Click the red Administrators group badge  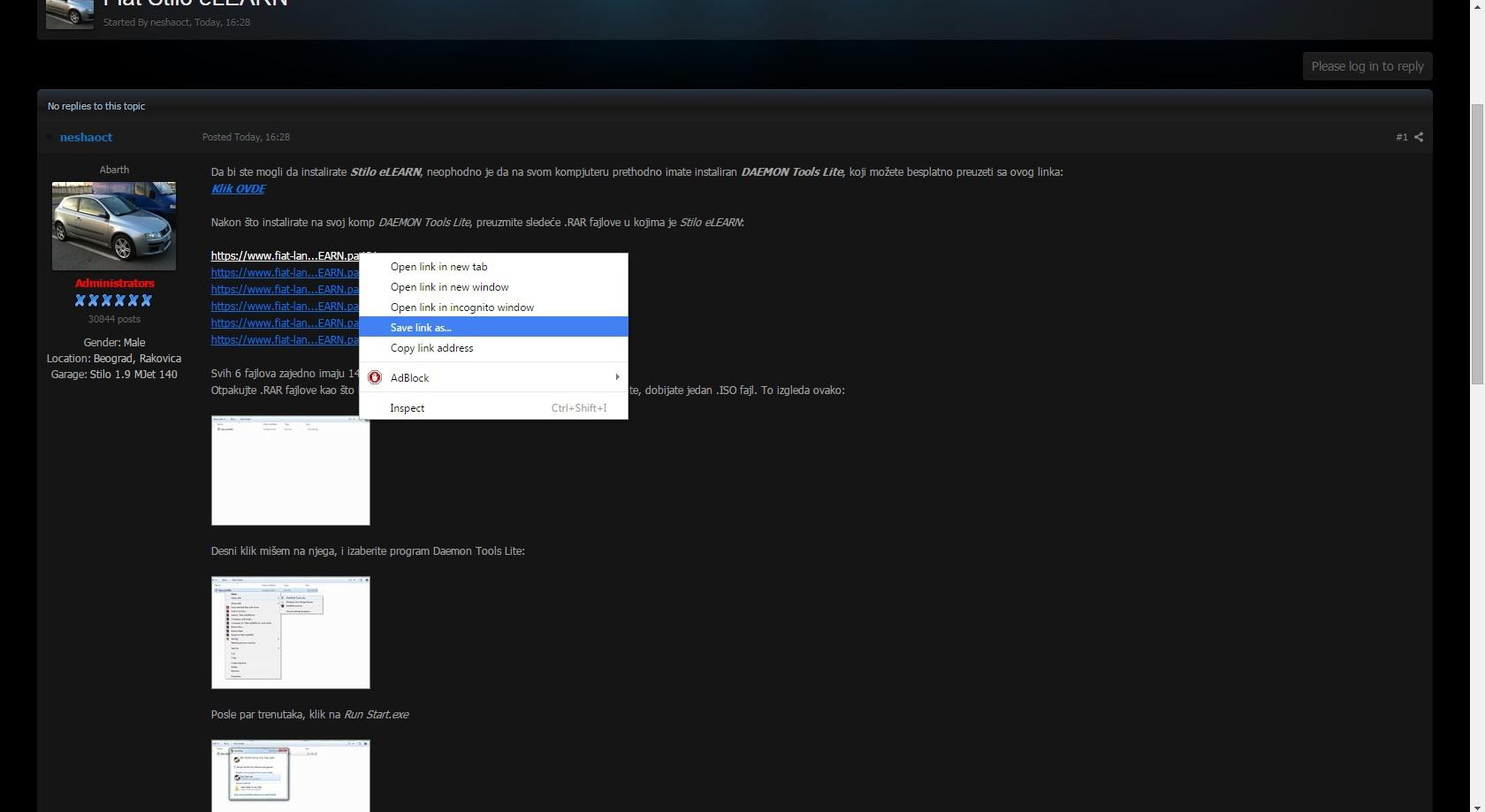[115, 283]
